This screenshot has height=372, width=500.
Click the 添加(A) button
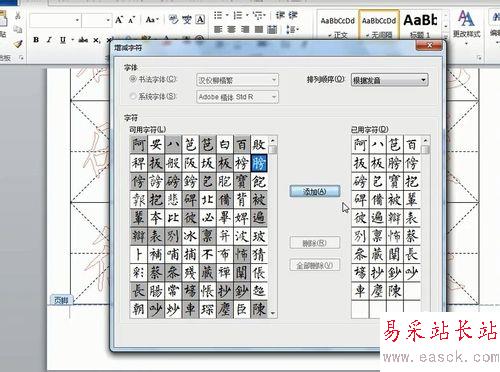click(315, 191)
